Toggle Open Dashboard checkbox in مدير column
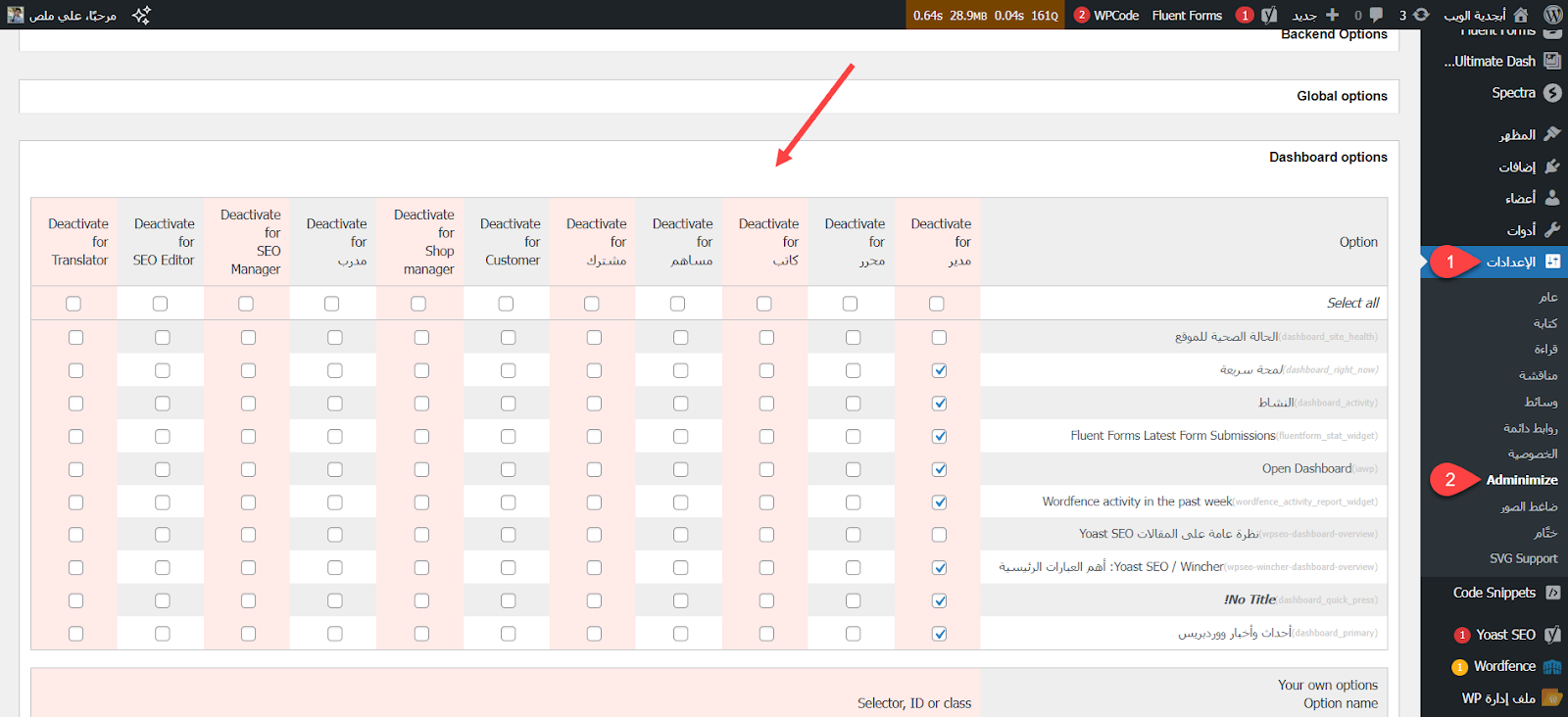 [x=939, y=469]
